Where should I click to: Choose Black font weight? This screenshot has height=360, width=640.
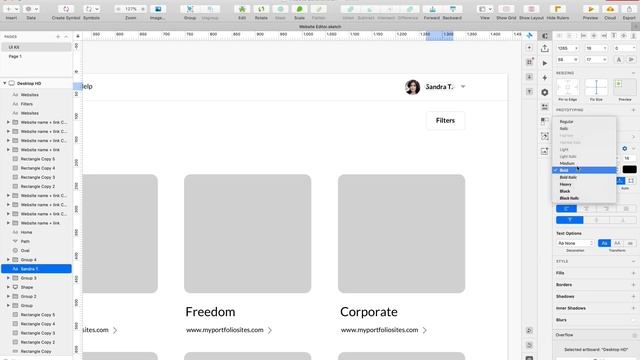coord(584,191)
